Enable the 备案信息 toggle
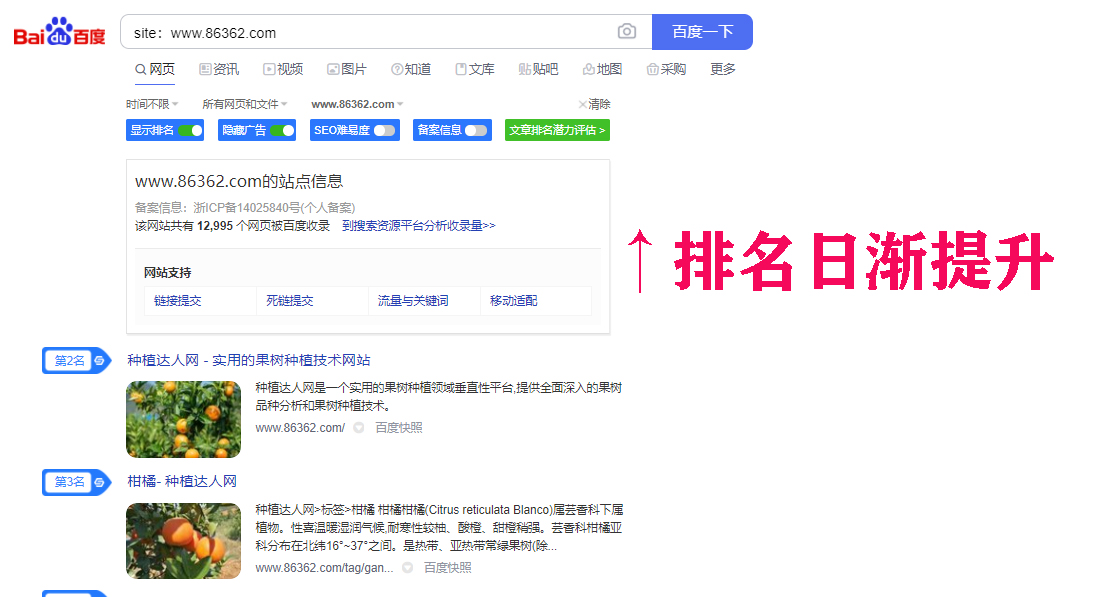 [x=476, y=130]
